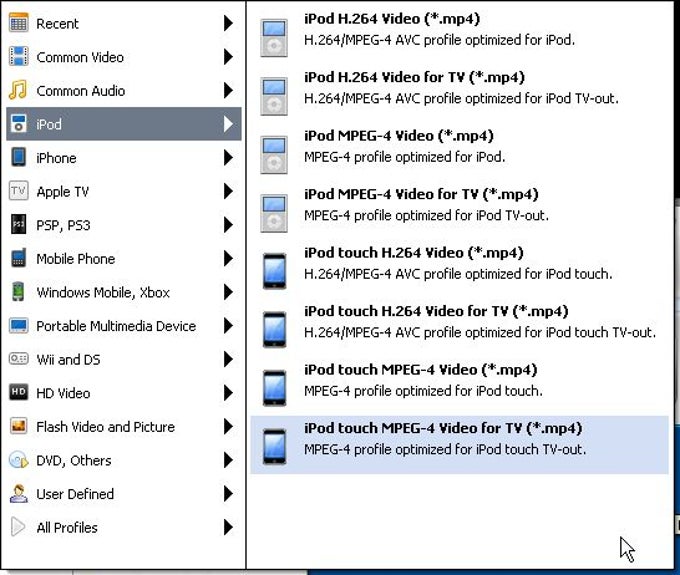This screenshot has width=680, height=575.
Task: Open the PSP, PS3 category
Action: click(x=124, y=225)
